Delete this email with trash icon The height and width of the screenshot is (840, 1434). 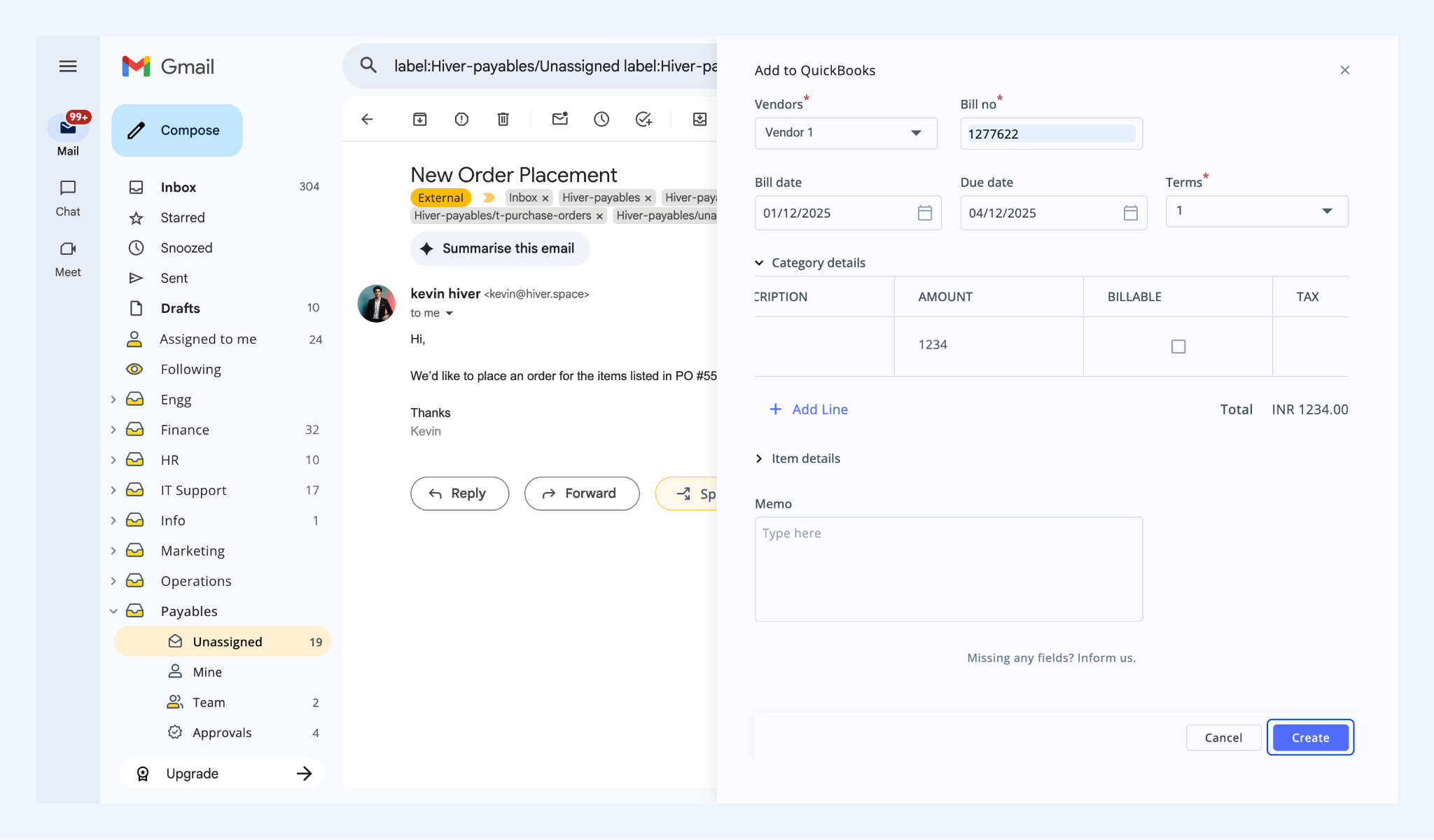coord(503,119)
